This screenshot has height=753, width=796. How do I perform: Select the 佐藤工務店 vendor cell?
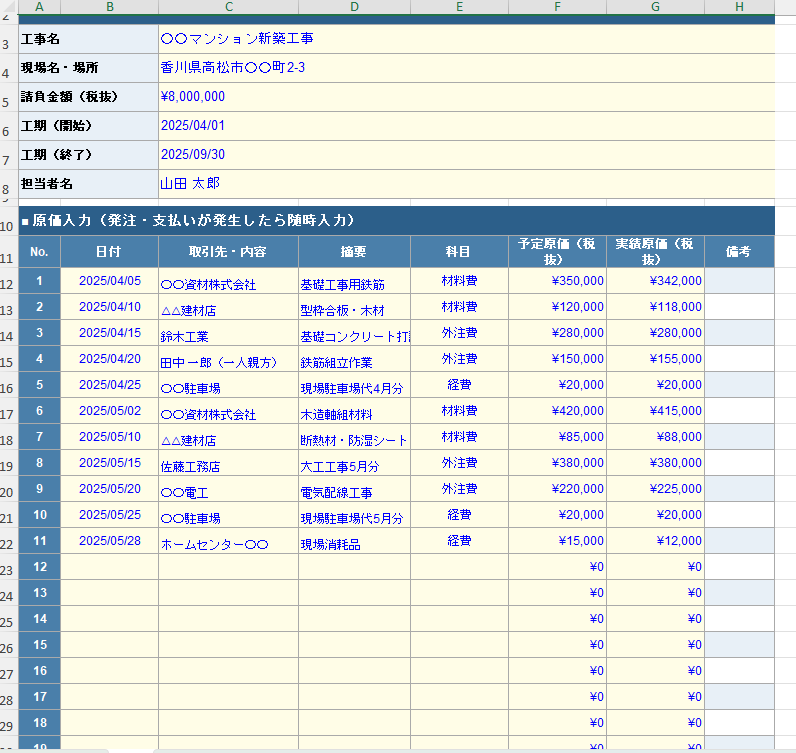pos(228,463)
